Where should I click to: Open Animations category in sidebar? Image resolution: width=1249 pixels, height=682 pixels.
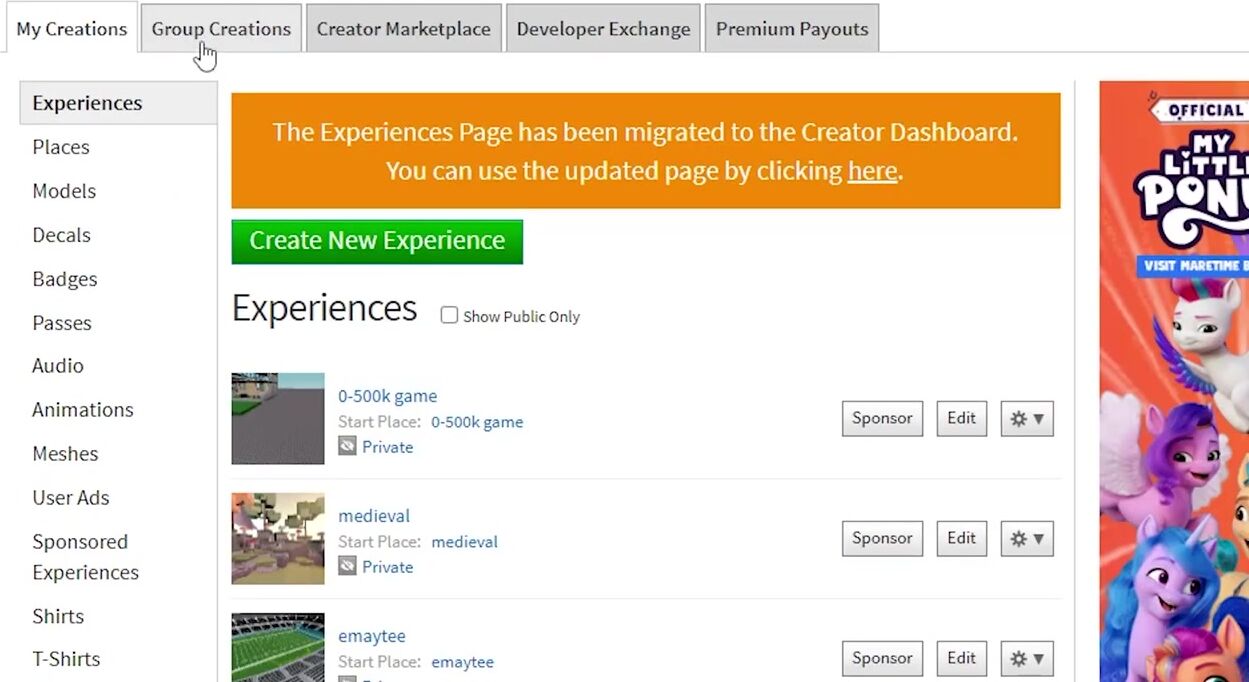click(x=82, y=410)
